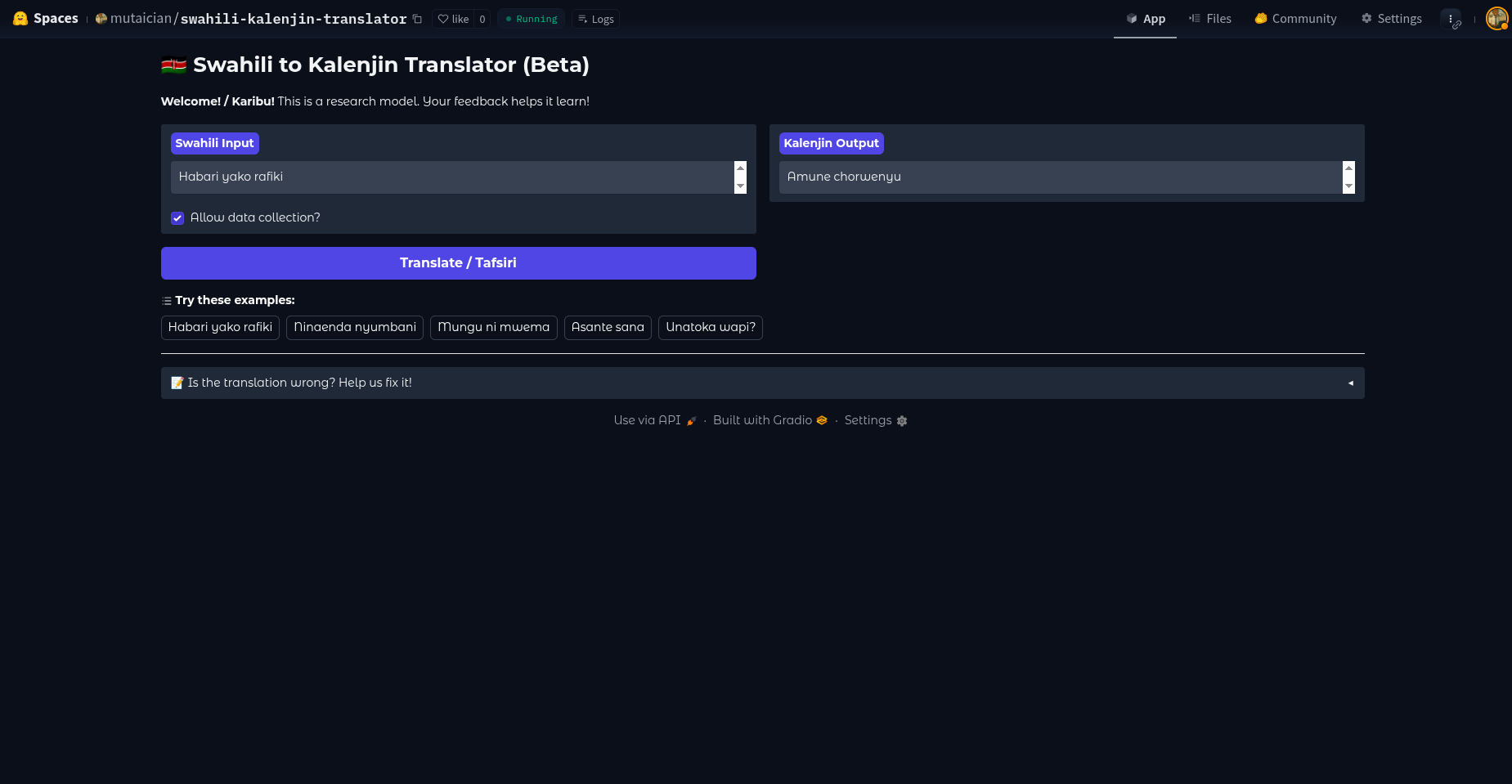Screen dimensions: 1512x784
Task: Open the three-dot options menu
Action: 1451,18
